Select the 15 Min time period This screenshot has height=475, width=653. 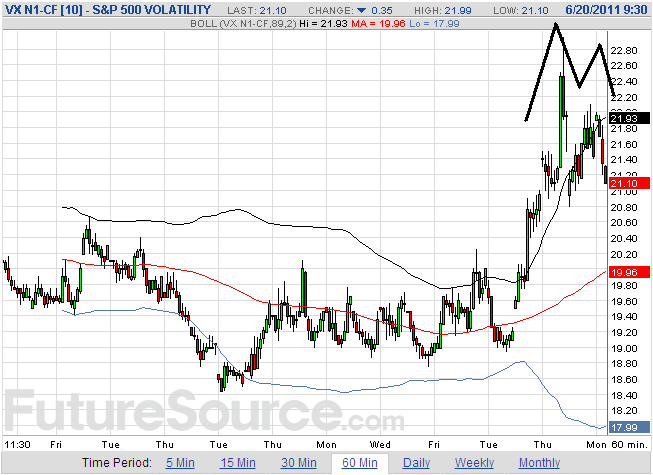pos(238,463)
